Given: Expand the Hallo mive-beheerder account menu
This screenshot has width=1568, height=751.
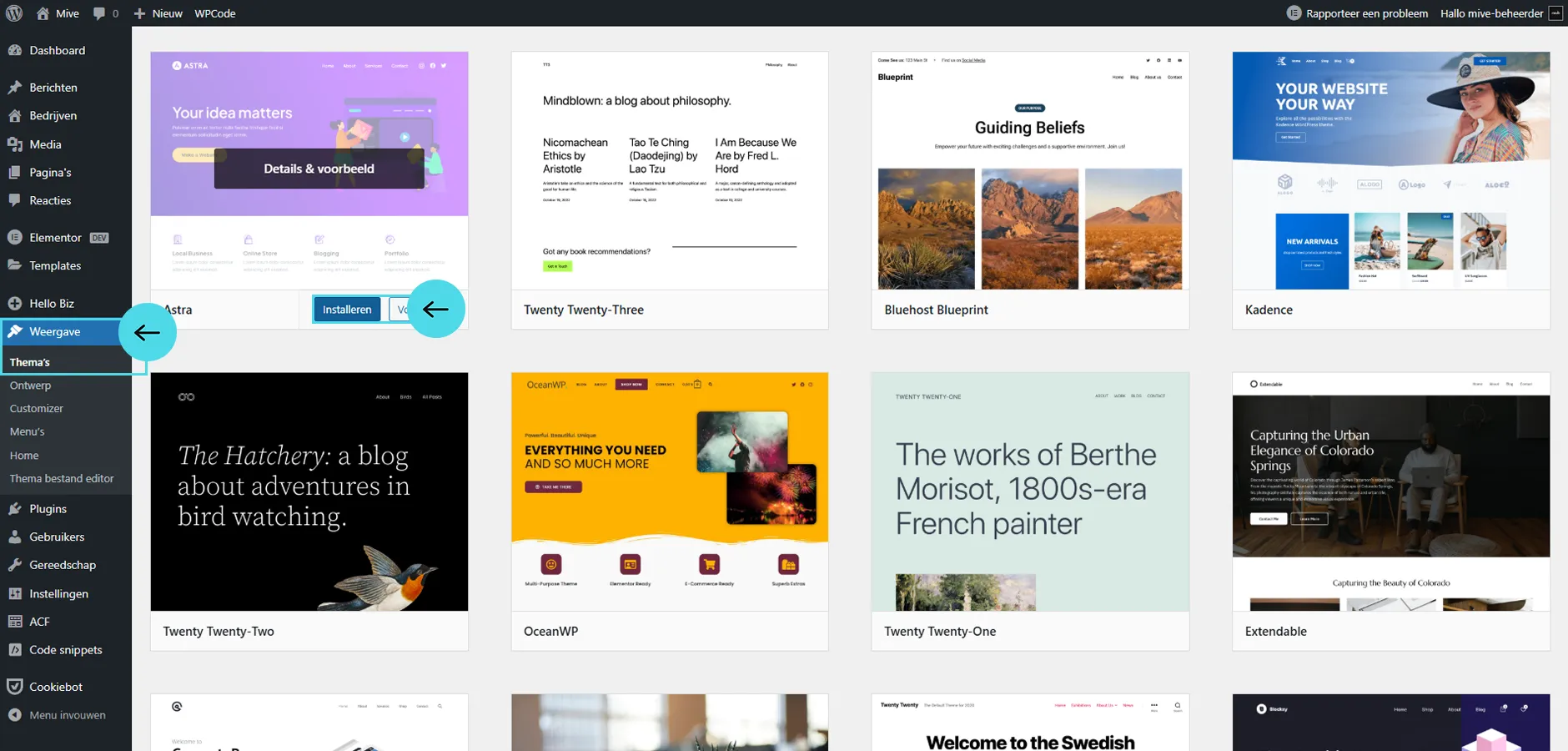Looking at the screenshot, I should (1491, 13).
